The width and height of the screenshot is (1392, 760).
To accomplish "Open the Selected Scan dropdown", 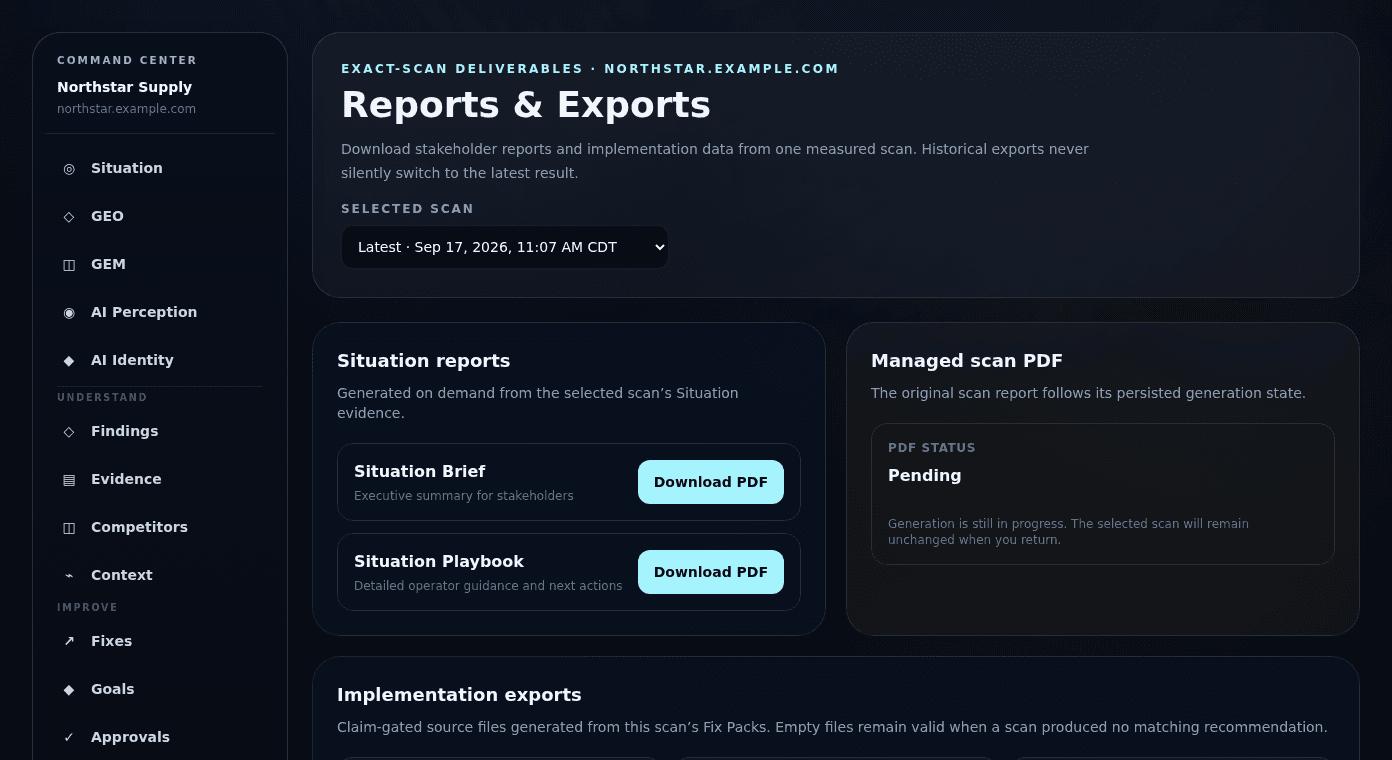I will tap(505, 247).
